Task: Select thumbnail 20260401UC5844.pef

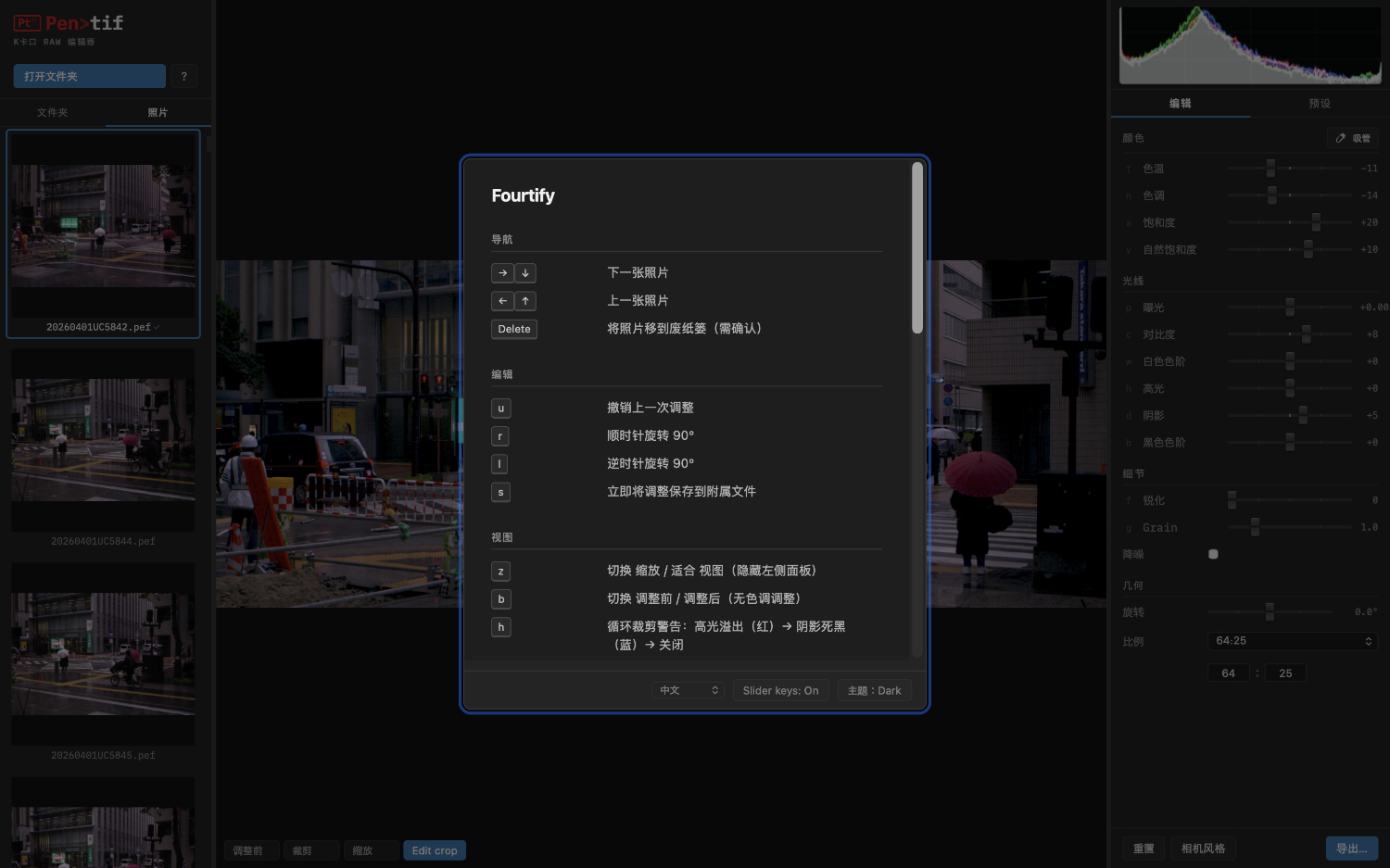Action: 103,440
